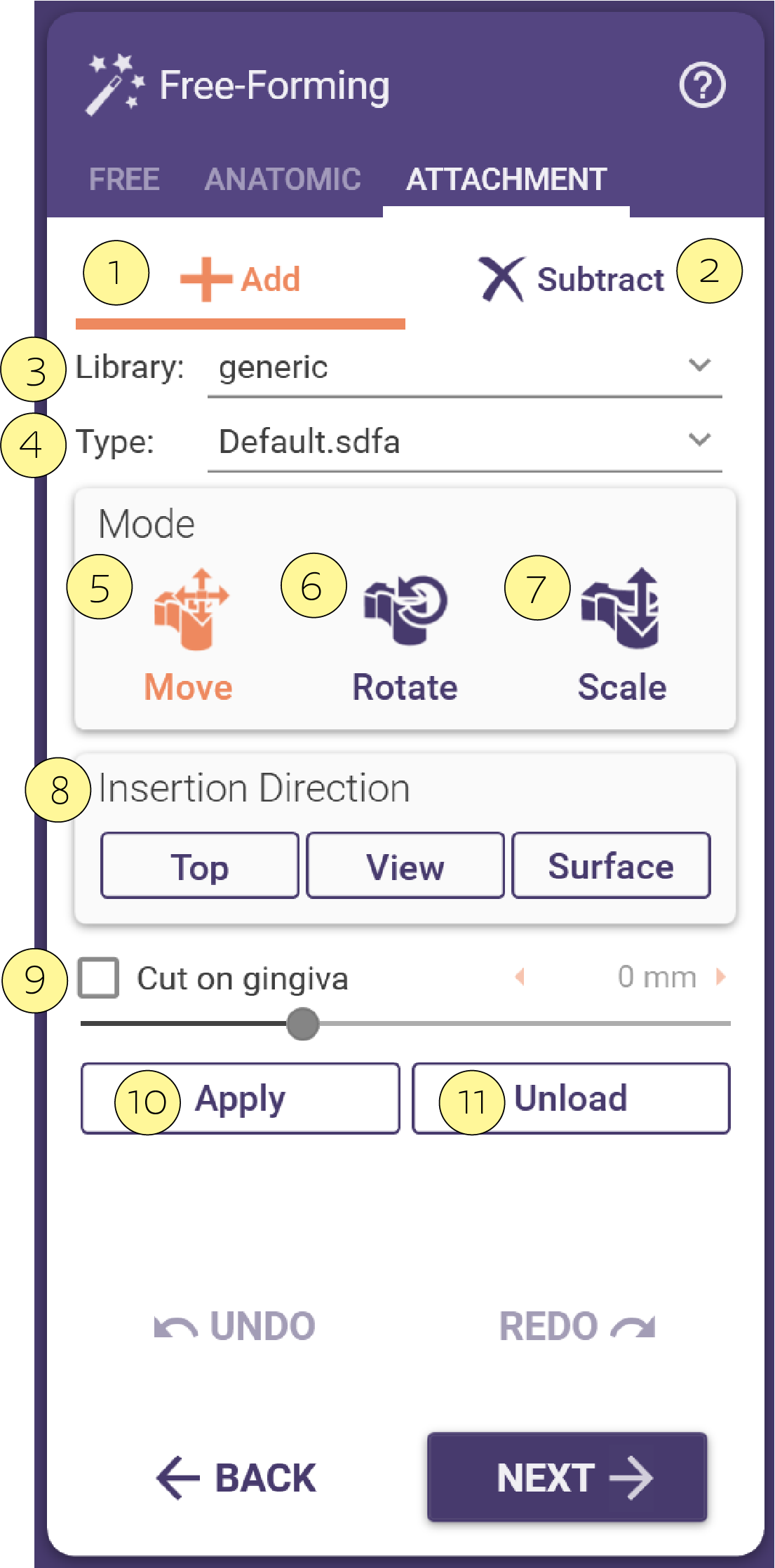Click the Unload button

click(x=571, y=1099)
